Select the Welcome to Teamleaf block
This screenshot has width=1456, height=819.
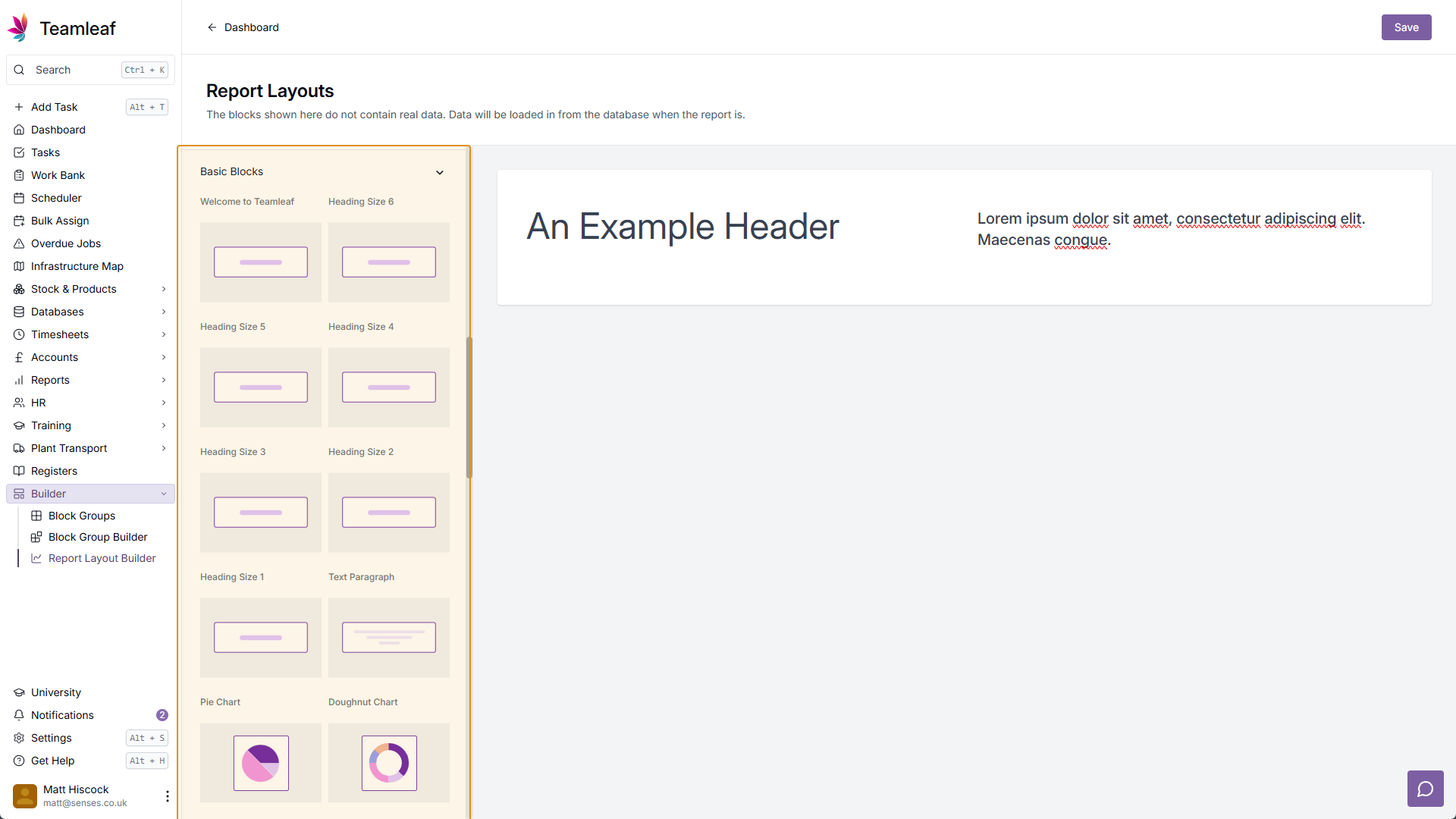pyautogui.click(x=261, y=262)
